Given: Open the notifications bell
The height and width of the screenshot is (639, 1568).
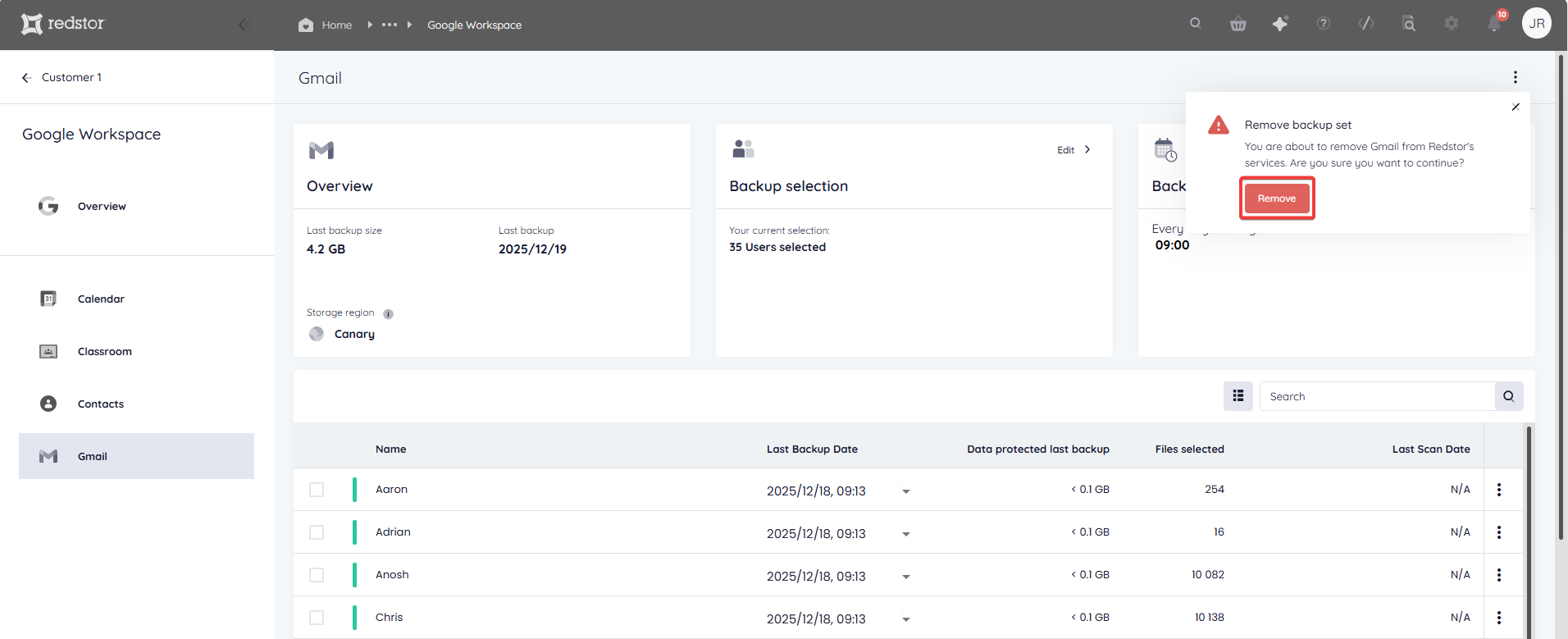Looking at the screenshot, I should (x=1494, y=24).
